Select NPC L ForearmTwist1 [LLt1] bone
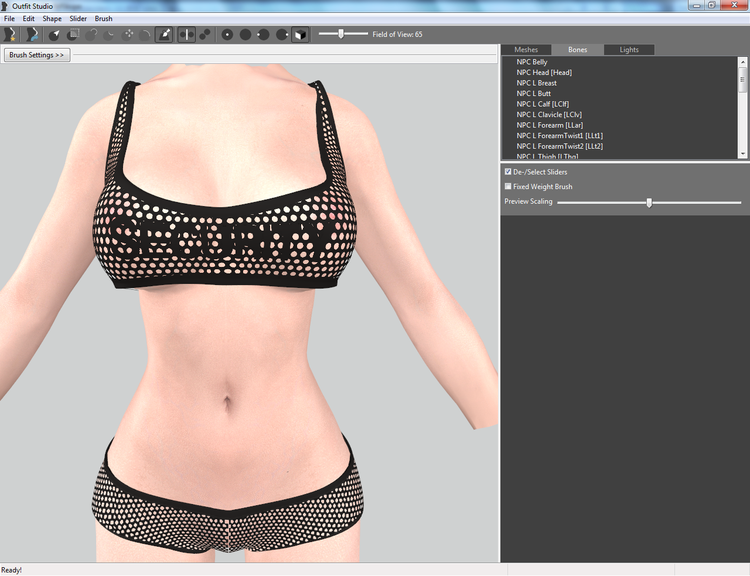Viewport: 750px width, 576px height. tap(560, 136)
